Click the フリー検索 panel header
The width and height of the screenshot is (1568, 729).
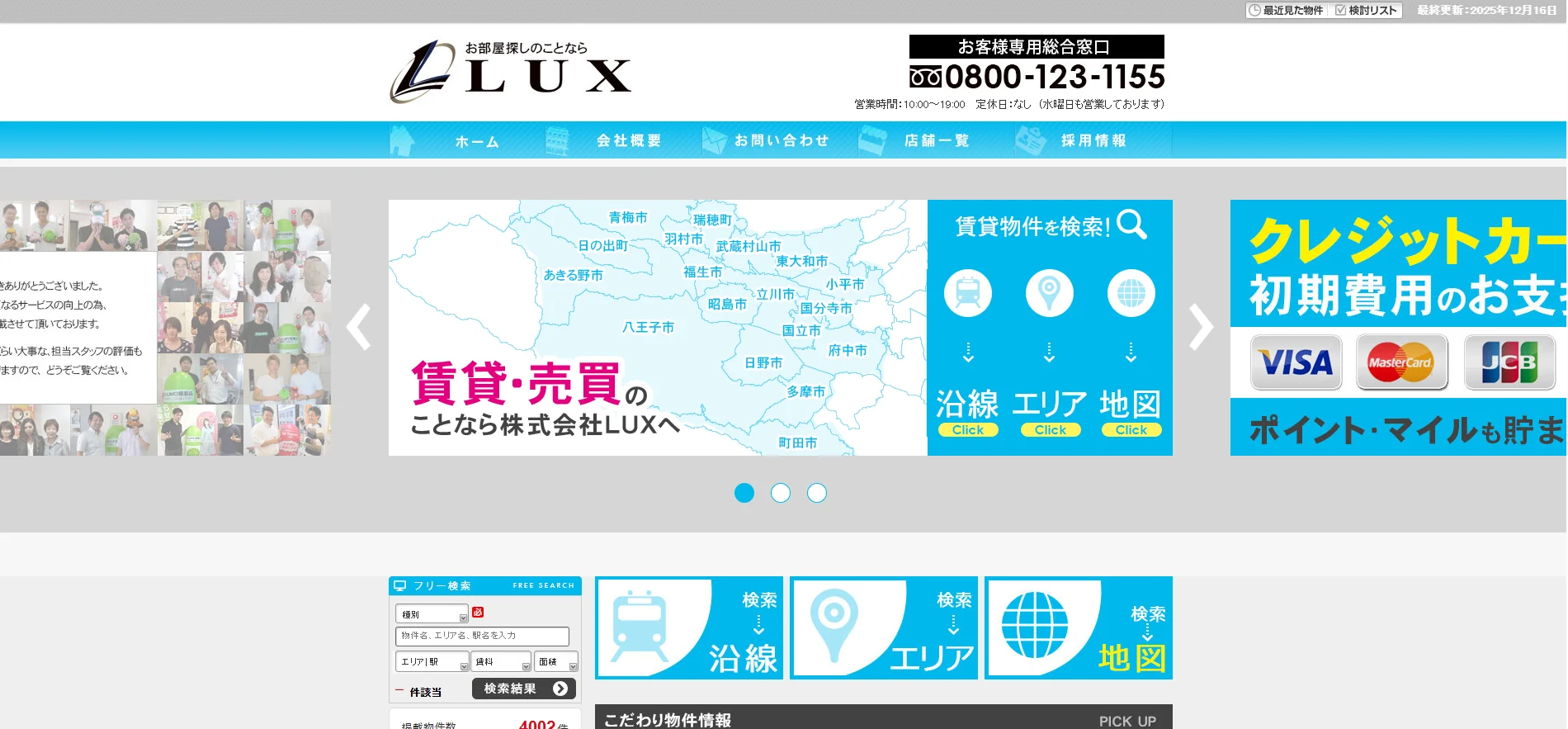click(x=485, y=585)
